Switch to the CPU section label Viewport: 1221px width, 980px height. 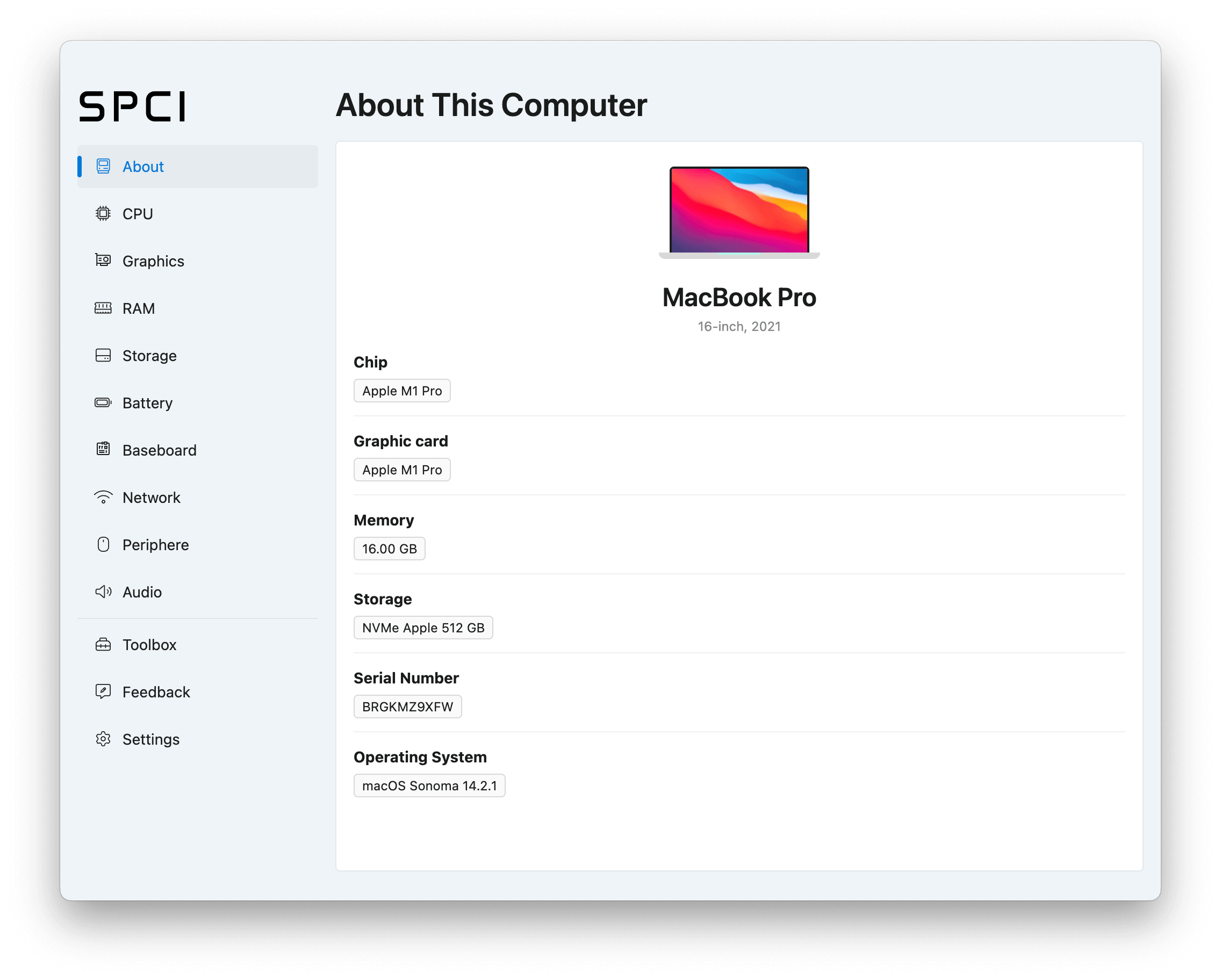tap(138, 214)
